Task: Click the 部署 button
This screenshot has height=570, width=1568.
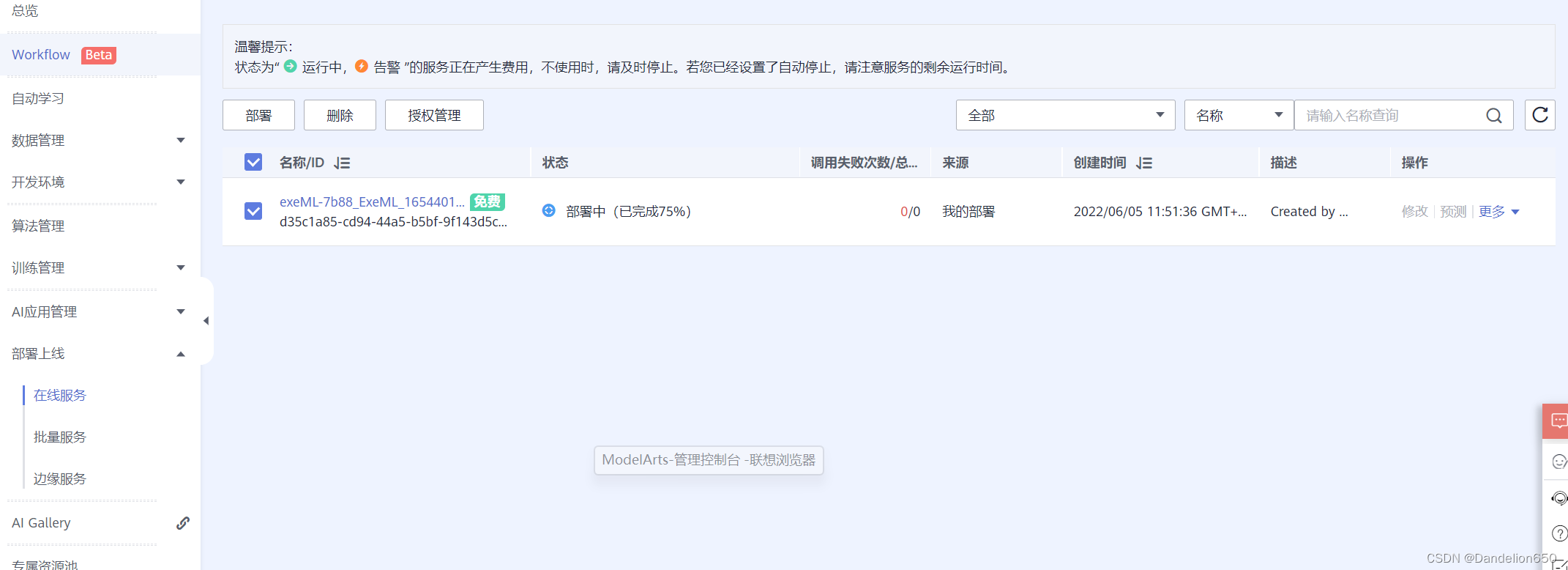Action: 258,115
